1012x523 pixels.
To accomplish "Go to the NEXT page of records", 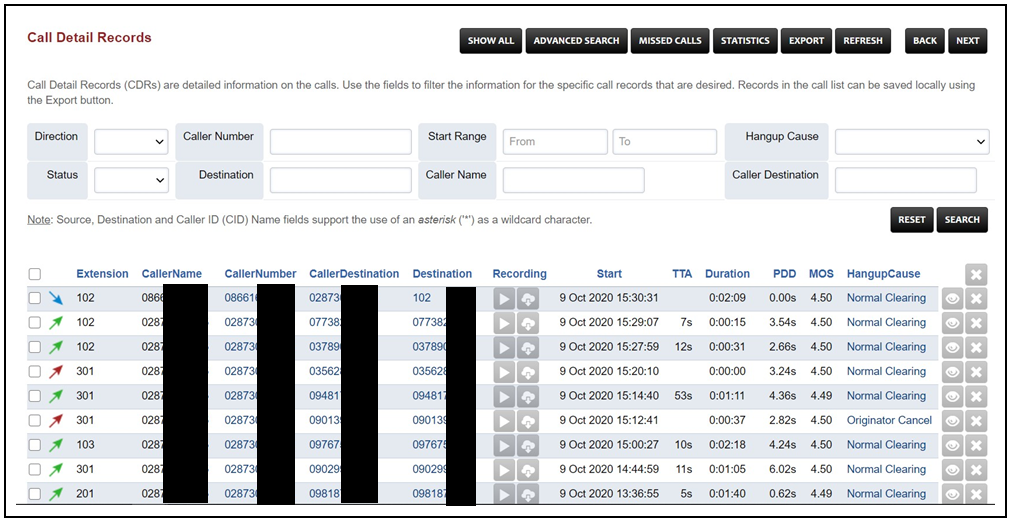I will [967, 41].
